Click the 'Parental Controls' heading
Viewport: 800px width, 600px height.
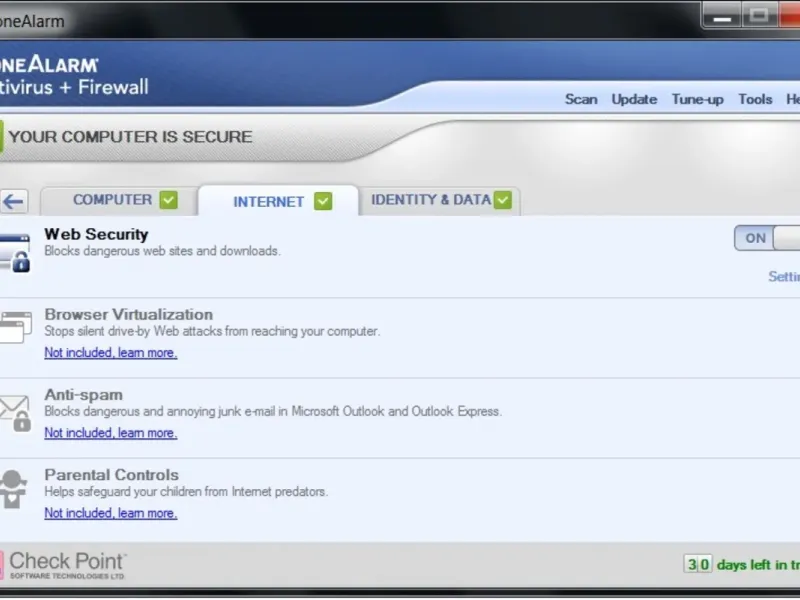(x=112, y=475)
